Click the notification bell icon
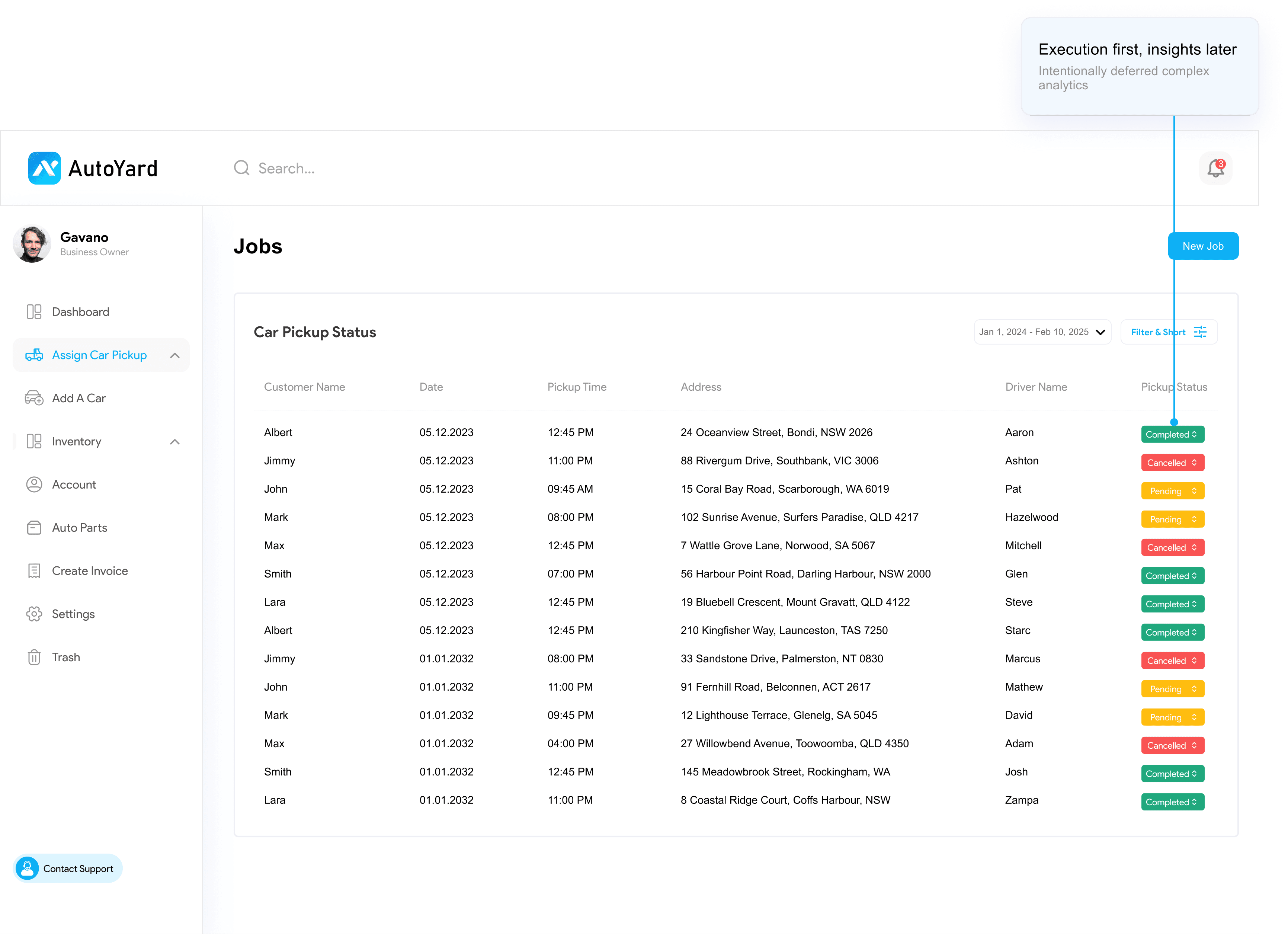This screenshot has width=1288, height=934. tap(1215, 168)
